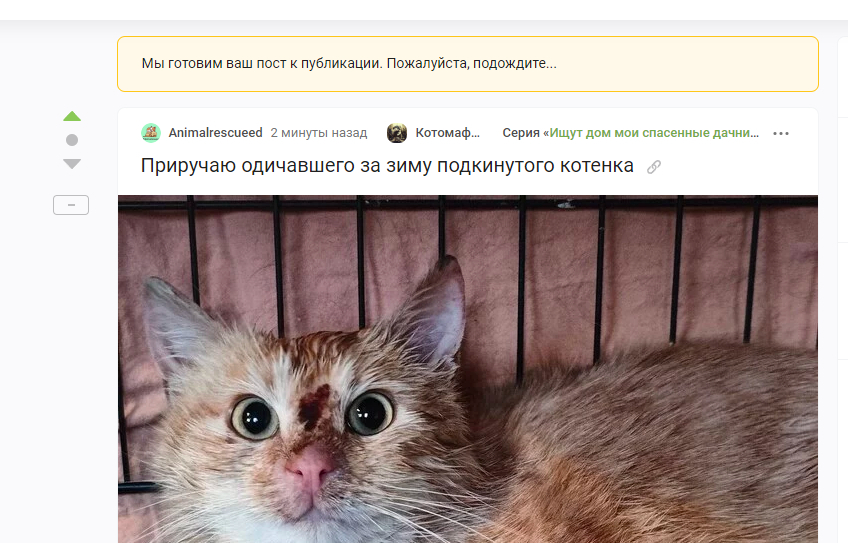Copy post link via chain icon
848x543 pixels.
pos(654,167)
